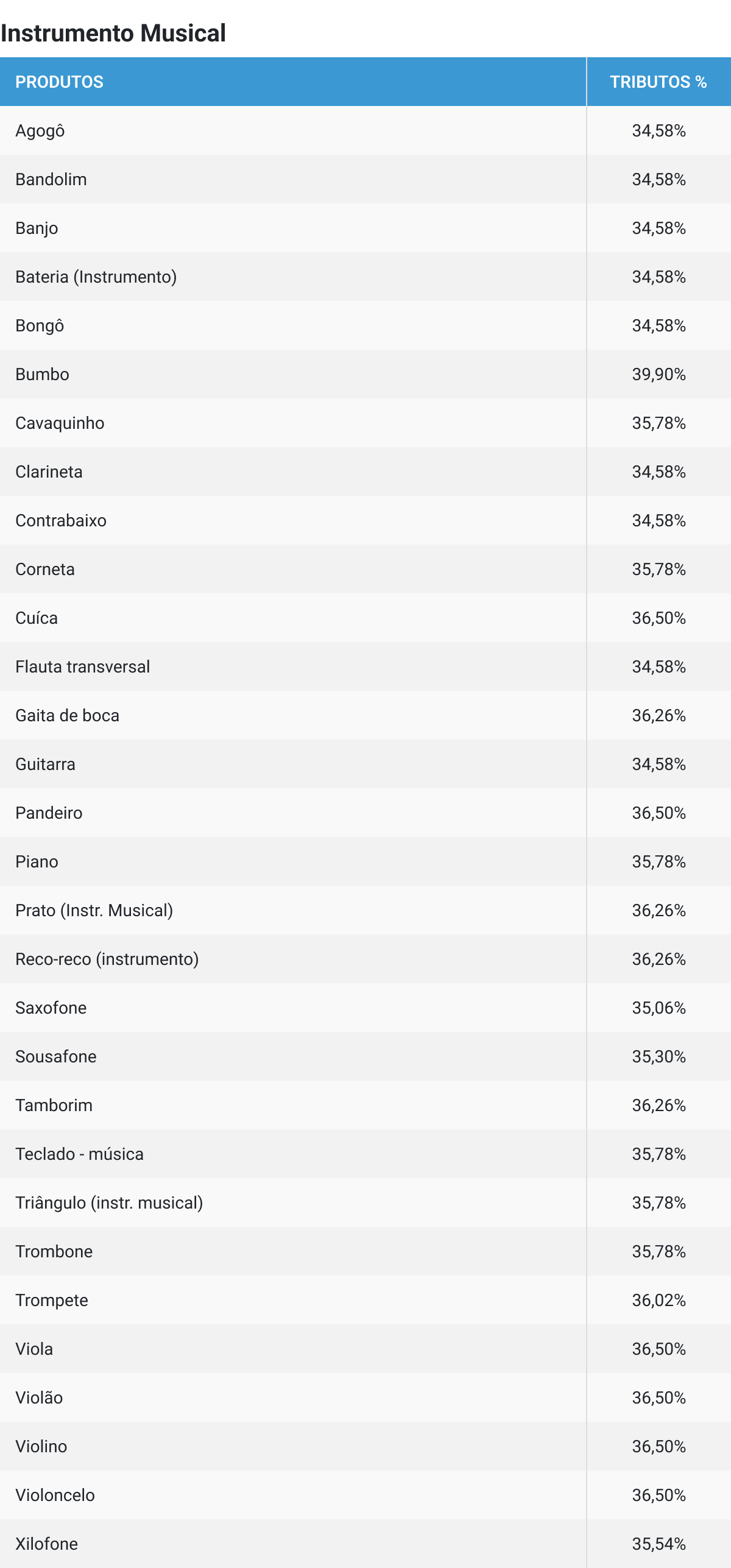
Task: Click the Flauta transversal entry
Action: [82, 666]
